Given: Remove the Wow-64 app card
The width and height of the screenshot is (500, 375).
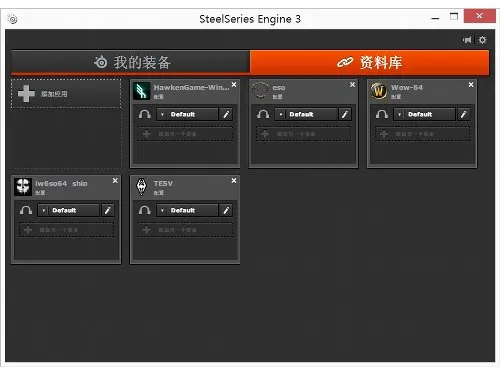Looking at the screenshot, I should pos(471,85).
